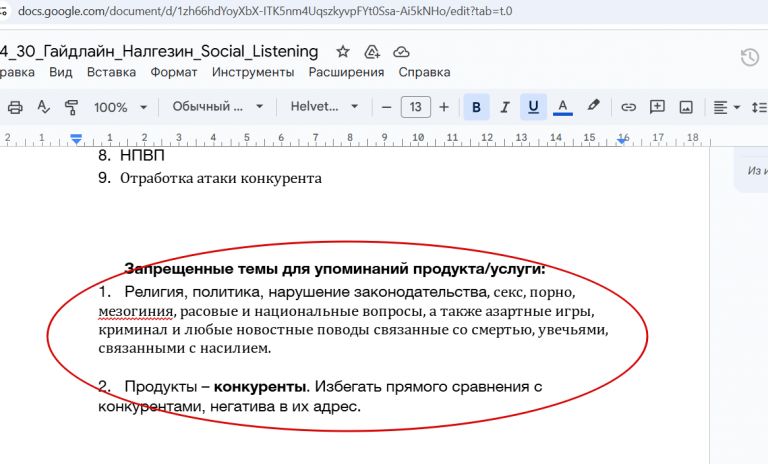Click the heading 'Запрещенные темы для упоминаний'

coord(266,269)
